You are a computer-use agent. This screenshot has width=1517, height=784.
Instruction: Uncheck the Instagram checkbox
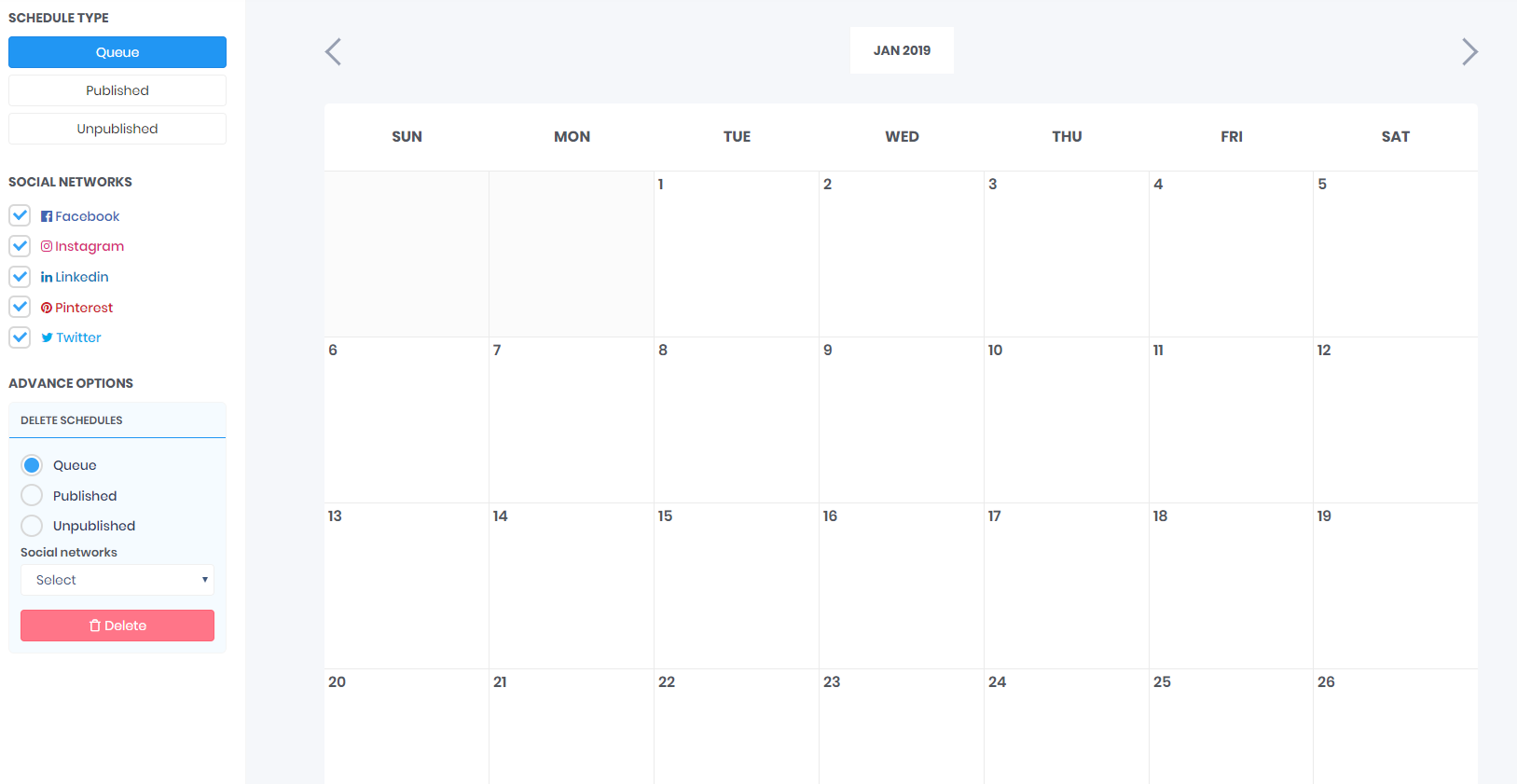(x=20, y=246)
